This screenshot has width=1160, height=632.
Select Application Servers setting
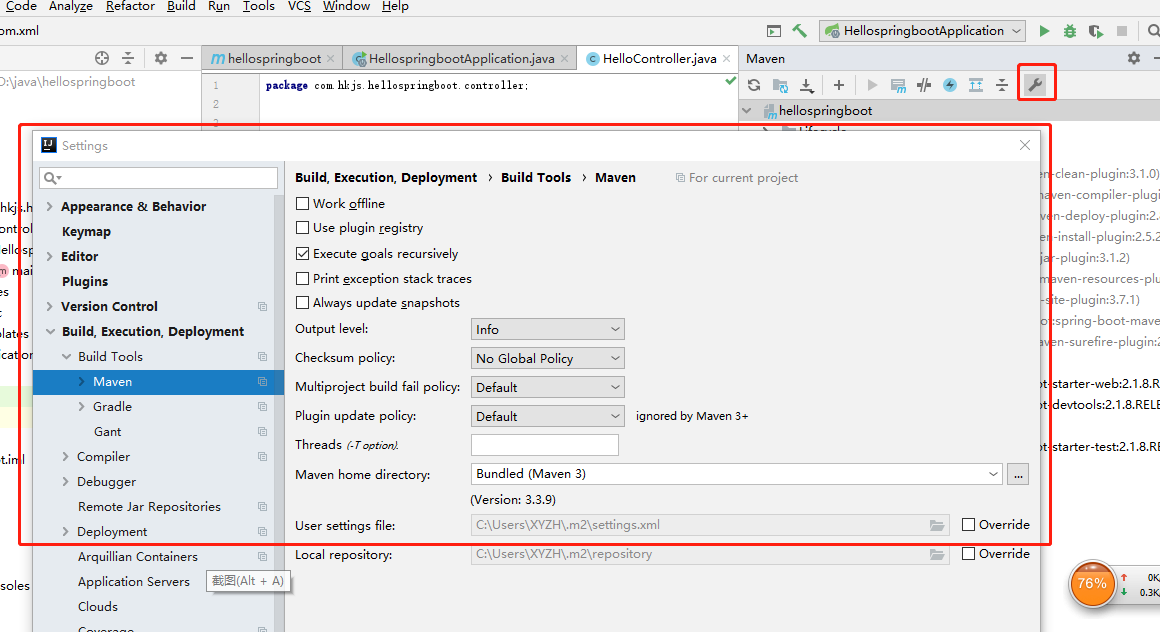tap(134, 582)
